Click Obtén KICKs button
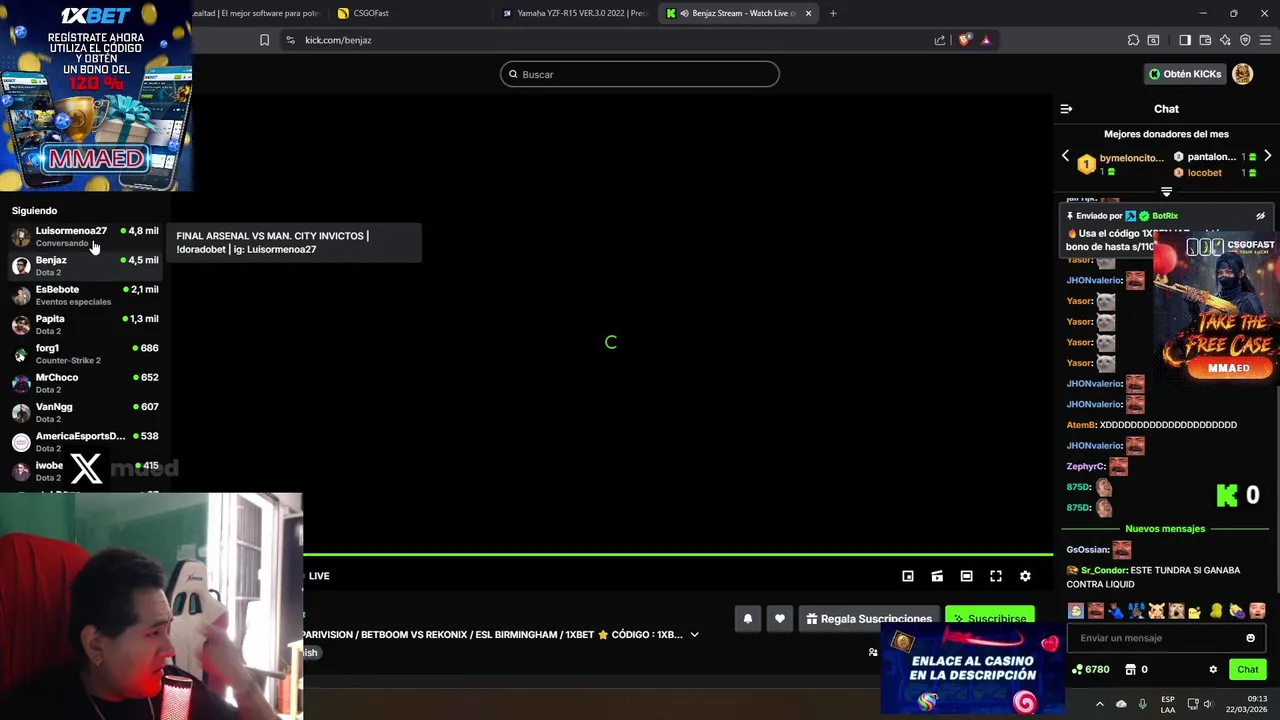 (1185, 74)
